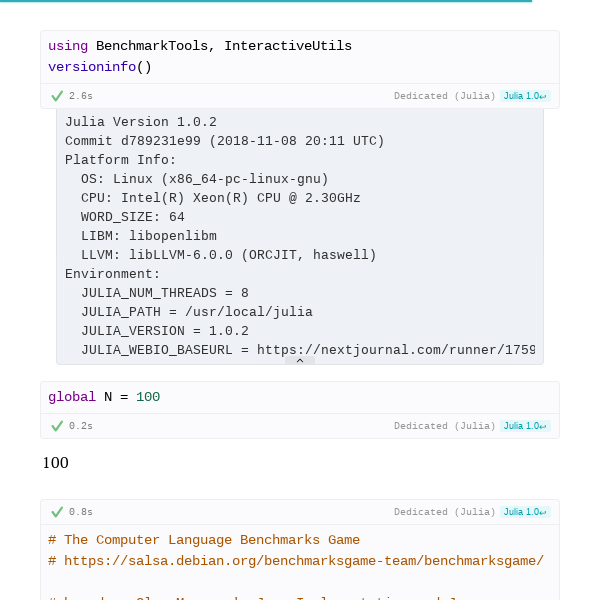Click the 'Platform Info:' output line
Image resolution: width=600 pixels, height=600 pixels.
(x=121, y=160)
